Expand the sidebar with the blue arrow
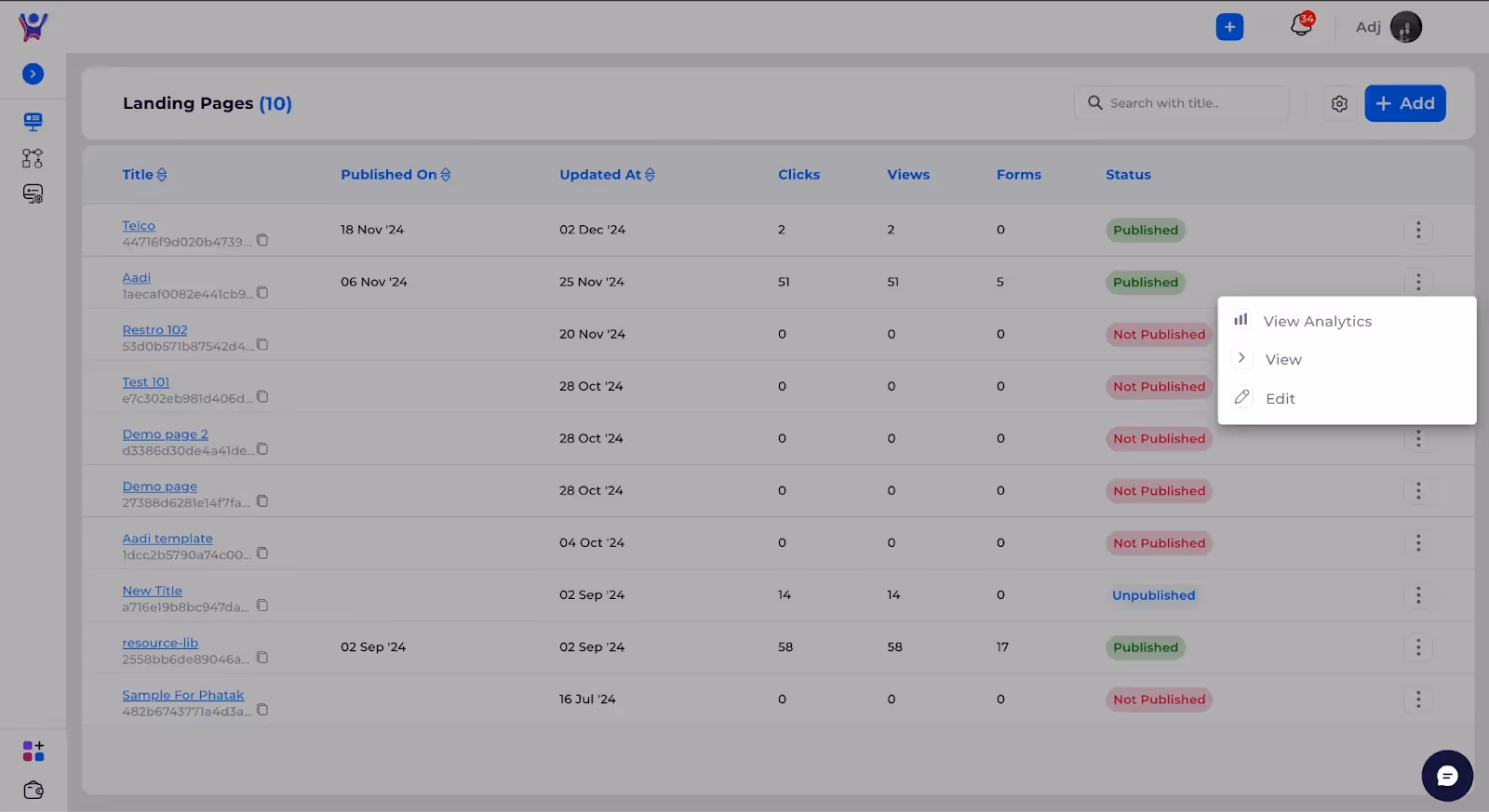Viewport: 1489px width, 812px height. [33, 73]
